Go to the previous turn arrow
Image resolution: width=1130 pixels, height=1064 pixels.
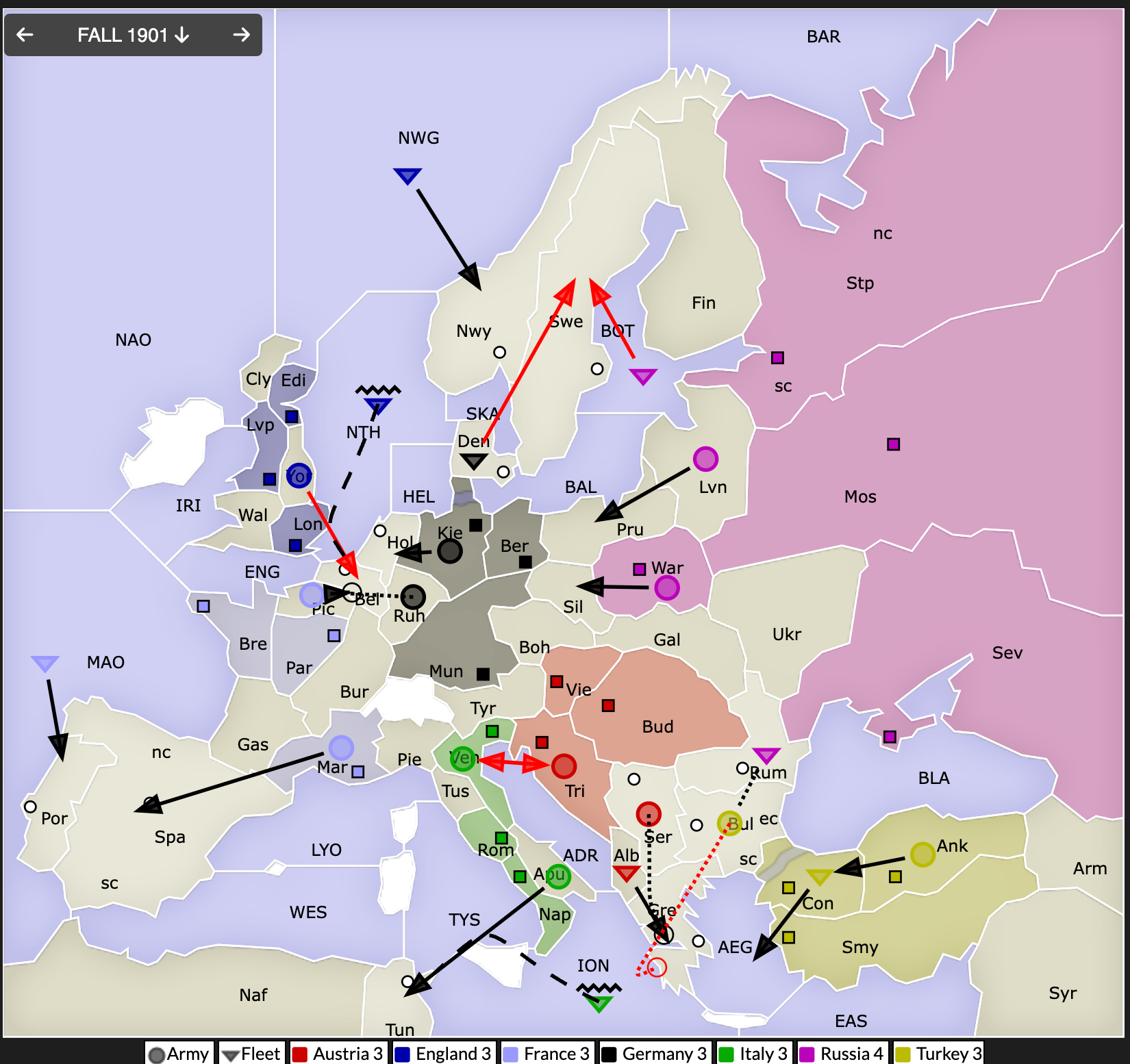(x=25, y=35)
